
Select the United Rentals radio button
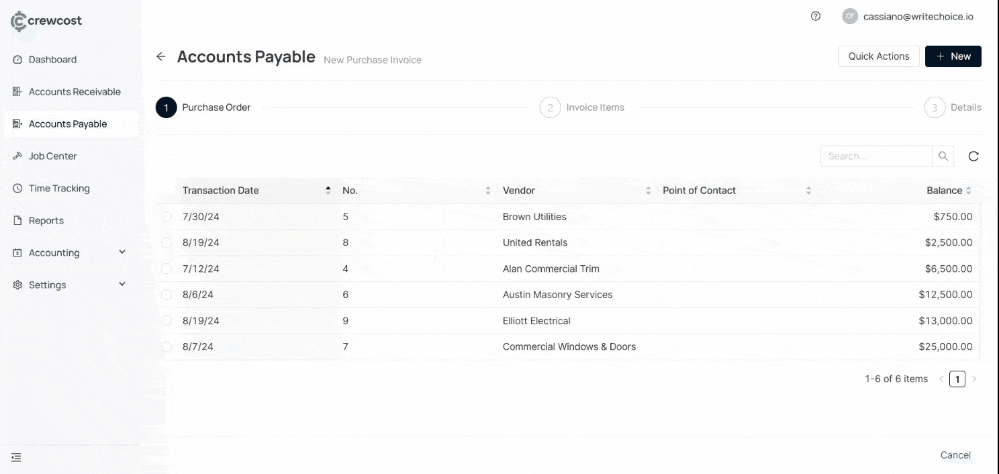click(x=166, y=243)
